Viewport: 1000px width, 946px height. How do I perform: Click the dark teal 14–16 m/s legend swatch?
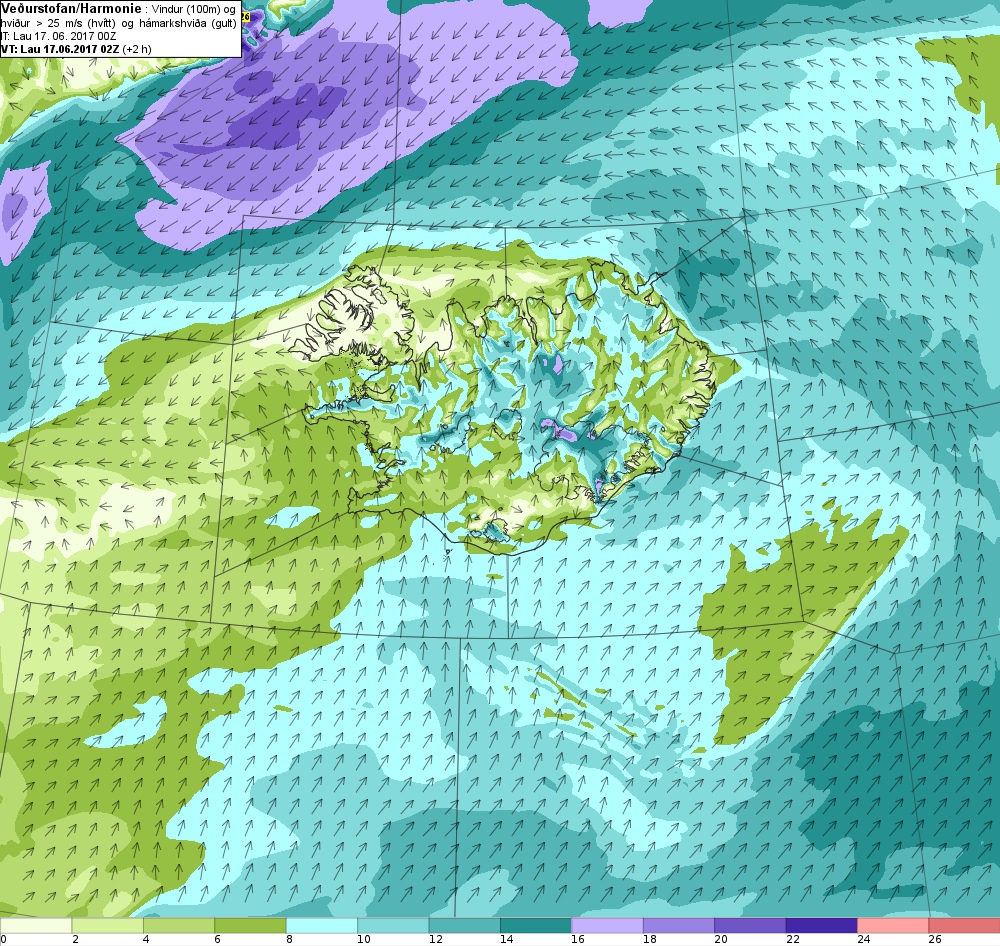(x=536, y=925)
